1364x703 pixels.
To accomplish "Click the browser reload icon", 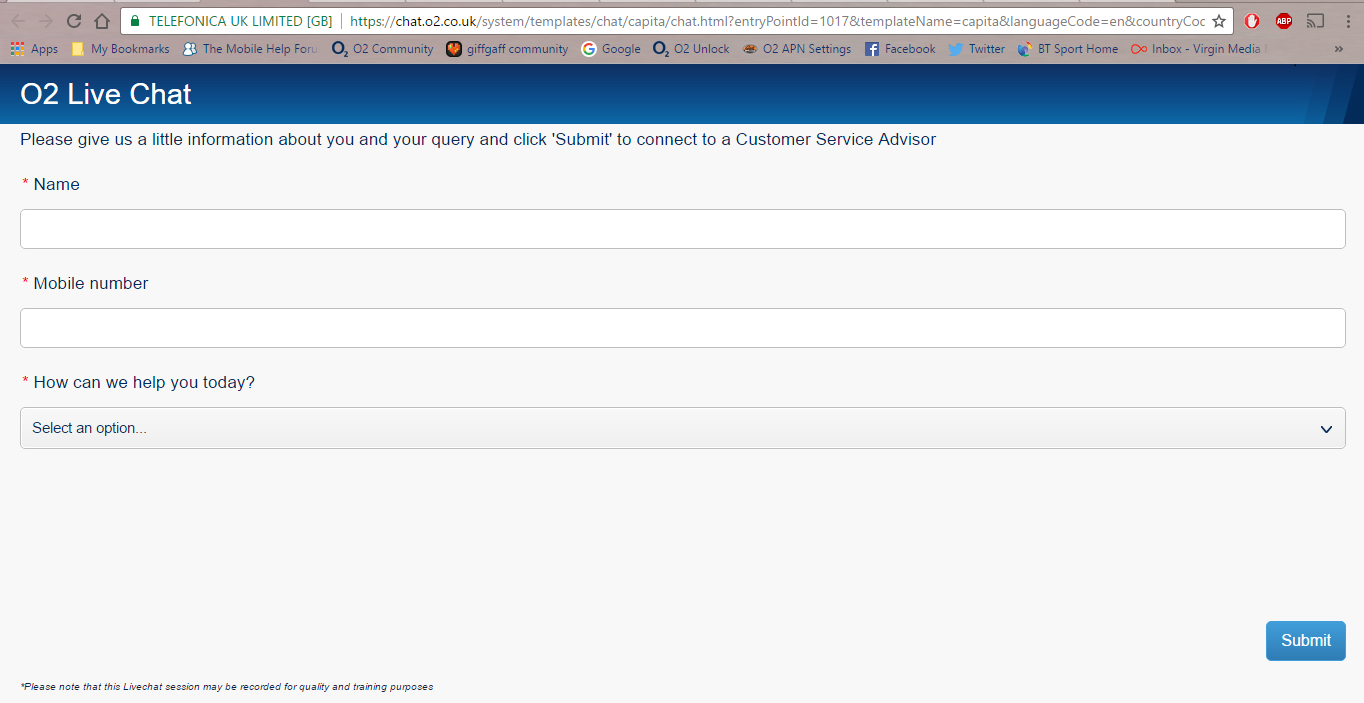I will coord(74,21).
